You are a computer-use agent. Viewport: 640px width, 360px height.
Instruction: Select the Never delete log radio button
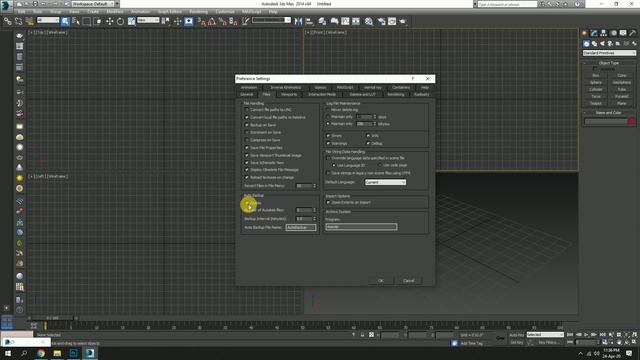click(x=328, y=110)
